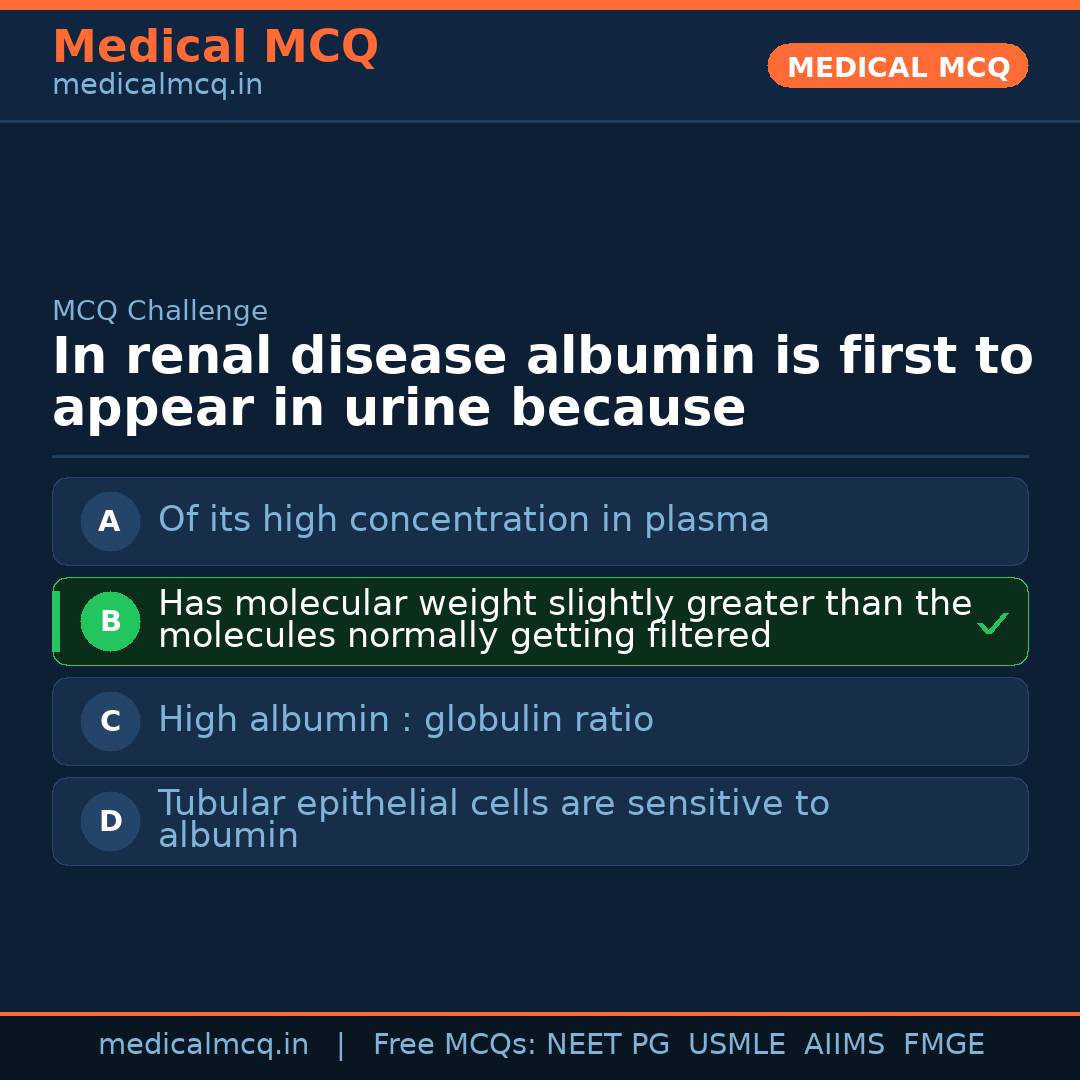Click 'FMGE' in the footer
The height and width of the screenshot is (1080, 1080).
943,1045
